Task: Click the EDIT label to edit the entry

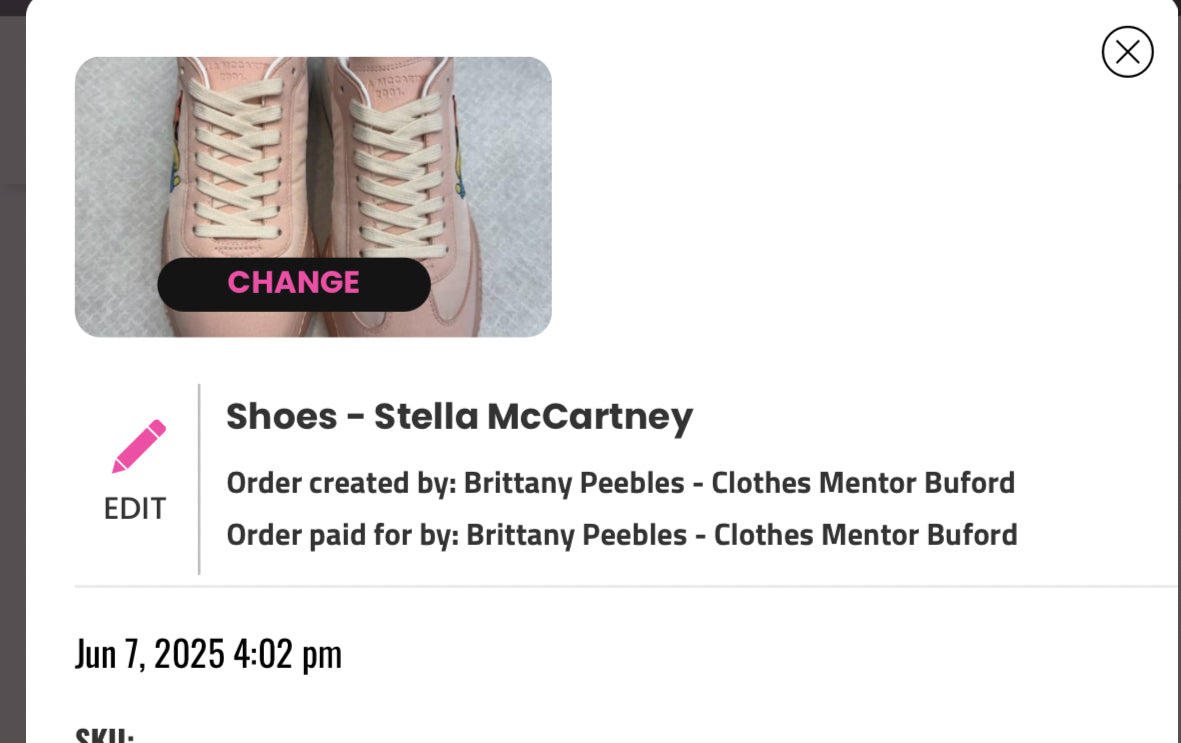Action: click(x=135, y=508)
